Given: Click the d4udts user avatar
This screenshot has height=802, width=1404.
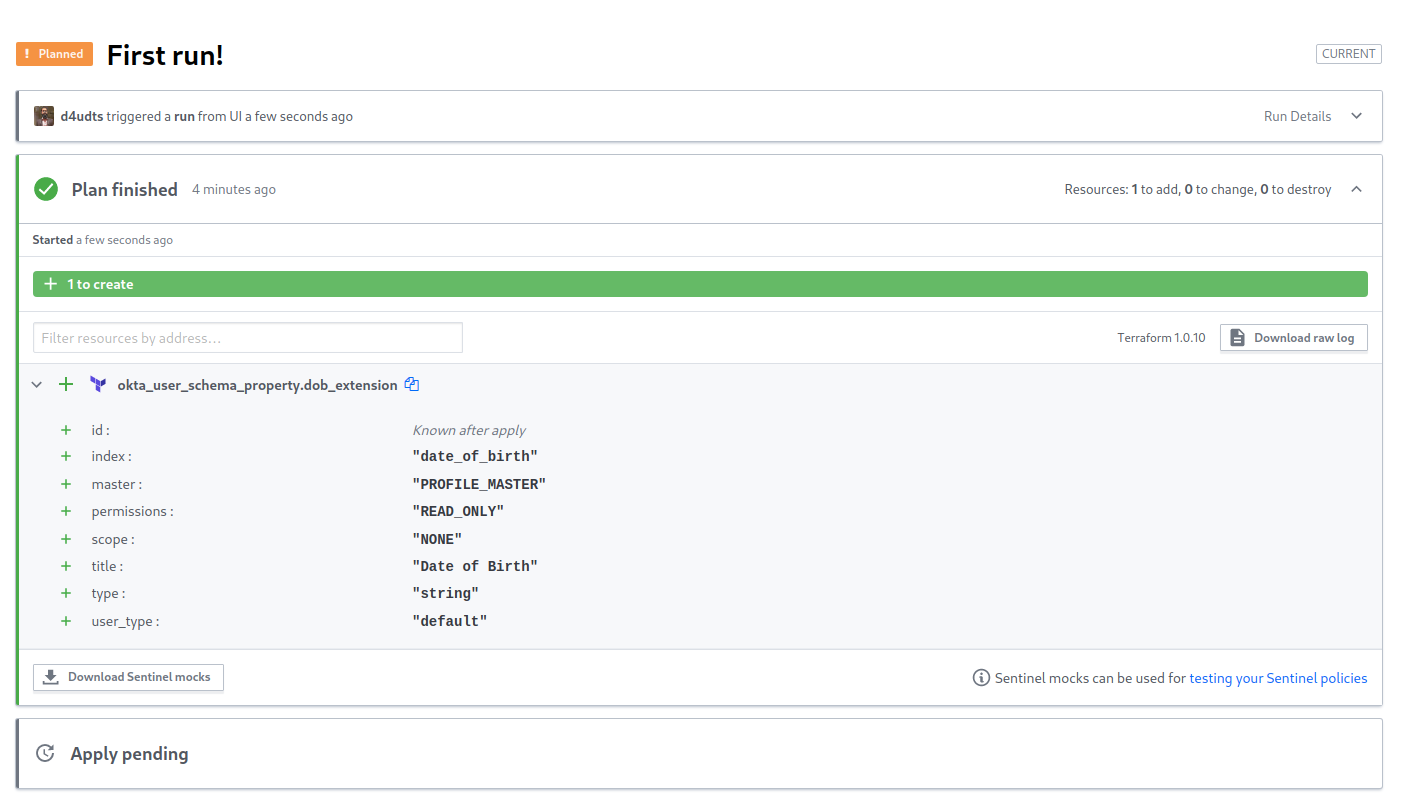Looking at the screenshot, I should 44,116.
